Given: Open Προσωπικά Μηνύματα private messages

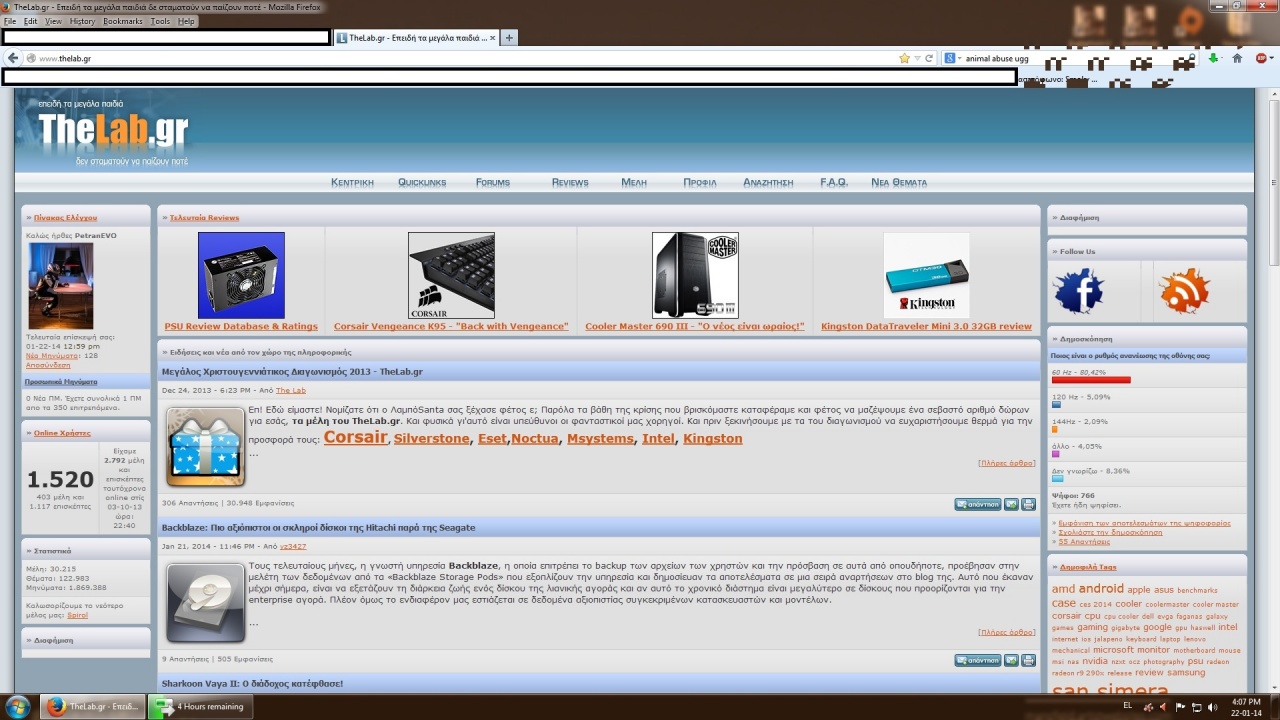Looking at the screenshot, I should tap(61, 381).
